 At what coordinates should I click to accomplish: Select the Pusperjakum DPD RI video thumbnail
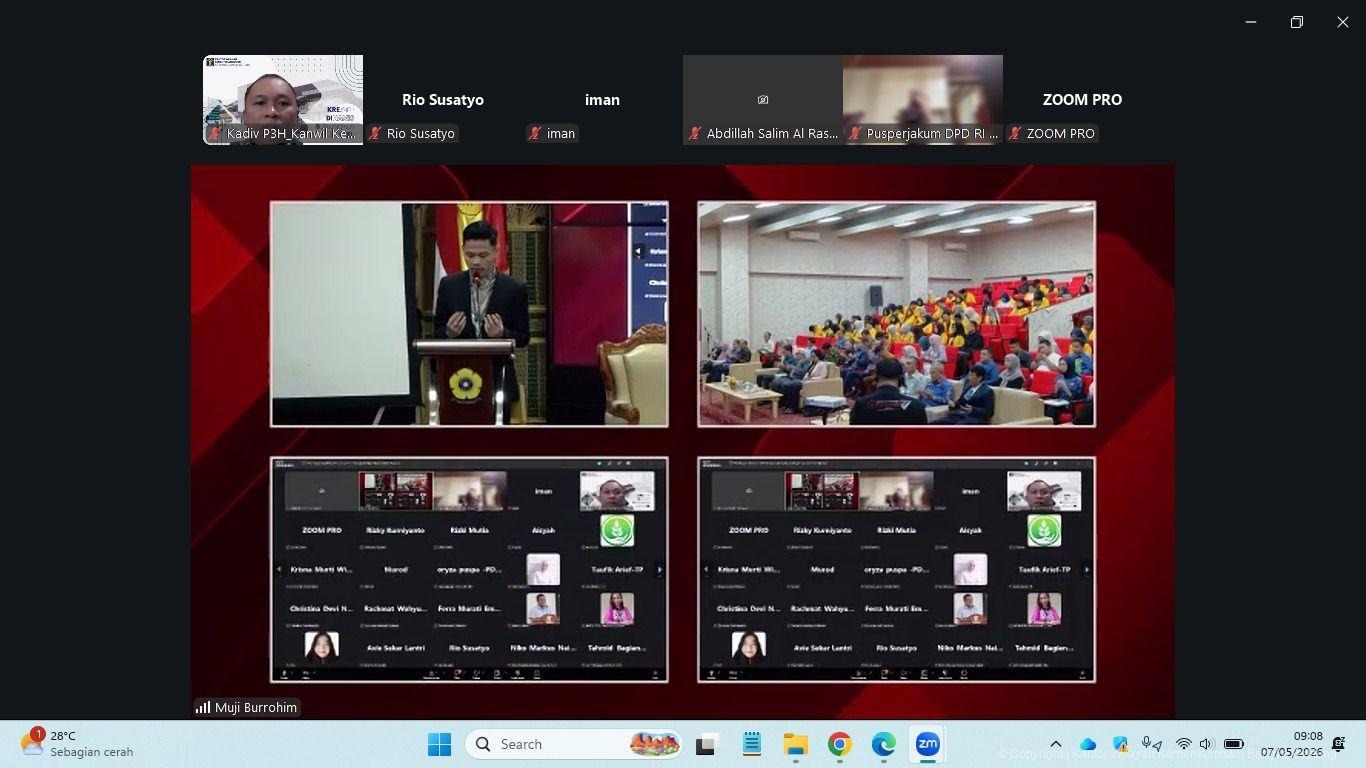pyautogui.click(x=923, y=100)
